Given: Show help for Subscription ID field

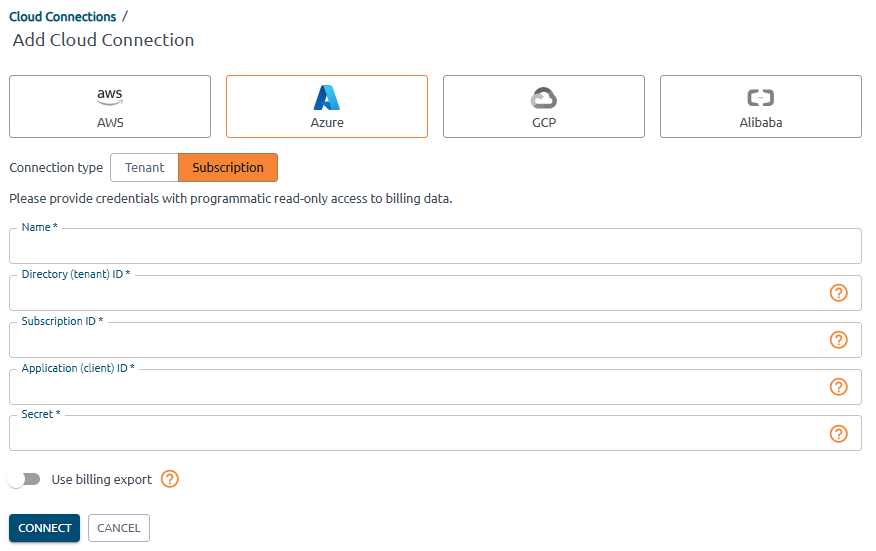Looking at the screenshot, I should coord(838,340).
